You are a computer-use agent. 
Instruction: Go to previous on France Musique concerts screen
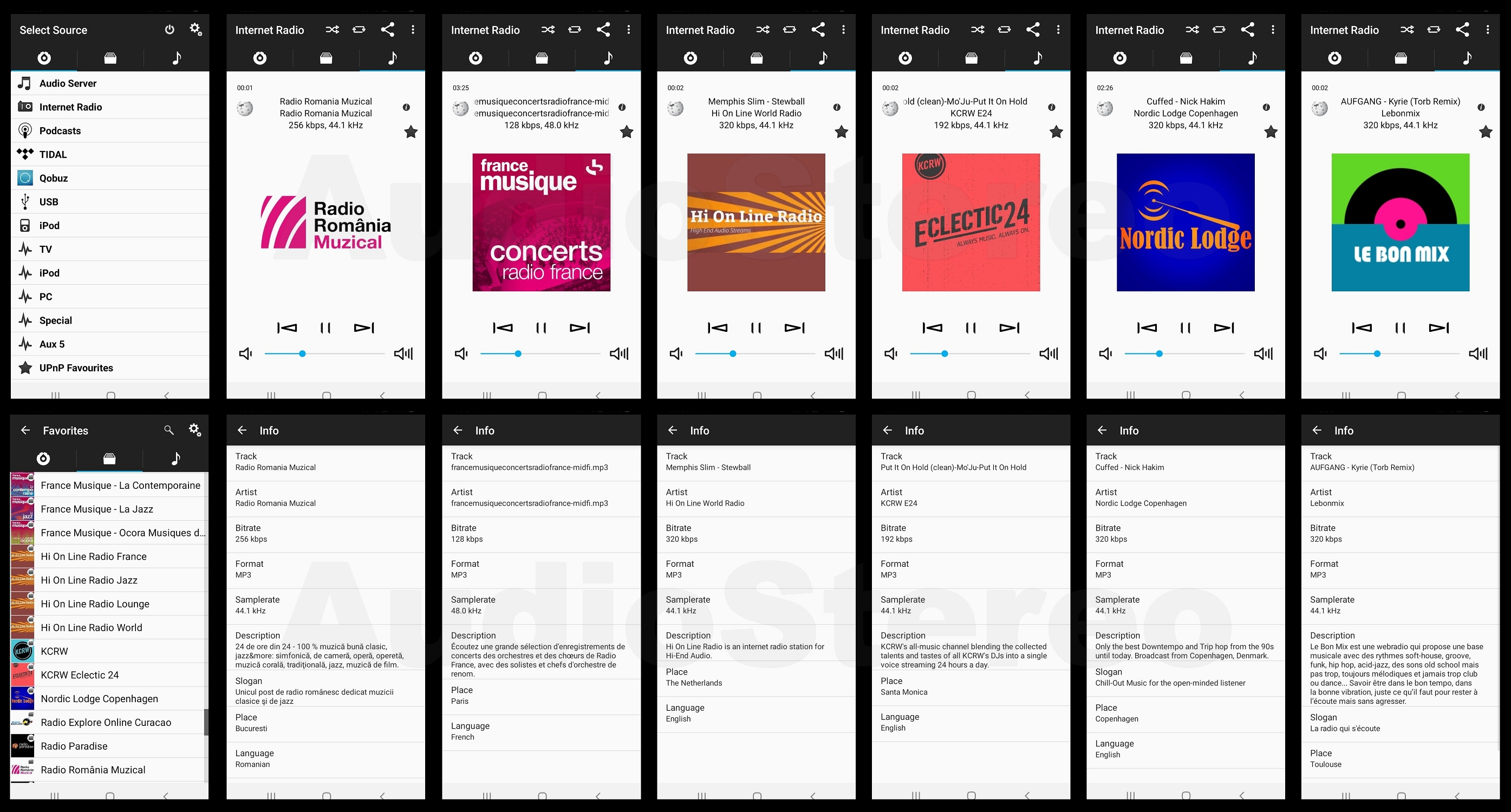(x=503, y=328)
